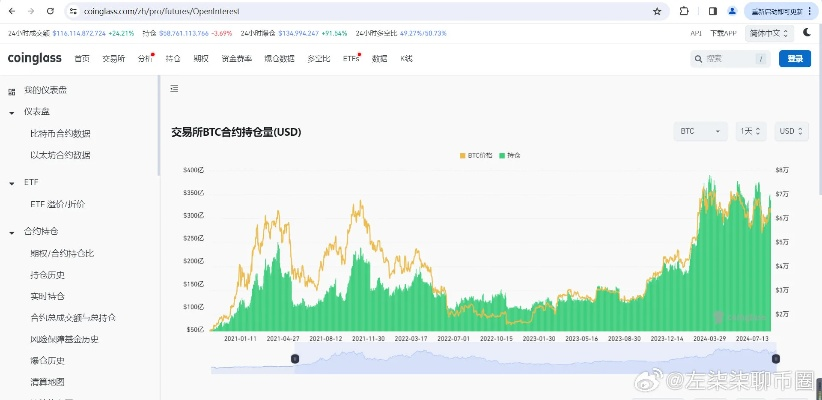Collapse the ETF section in sidebar
The height and width of the screenshot is (400, 822).
click(12, 183)
